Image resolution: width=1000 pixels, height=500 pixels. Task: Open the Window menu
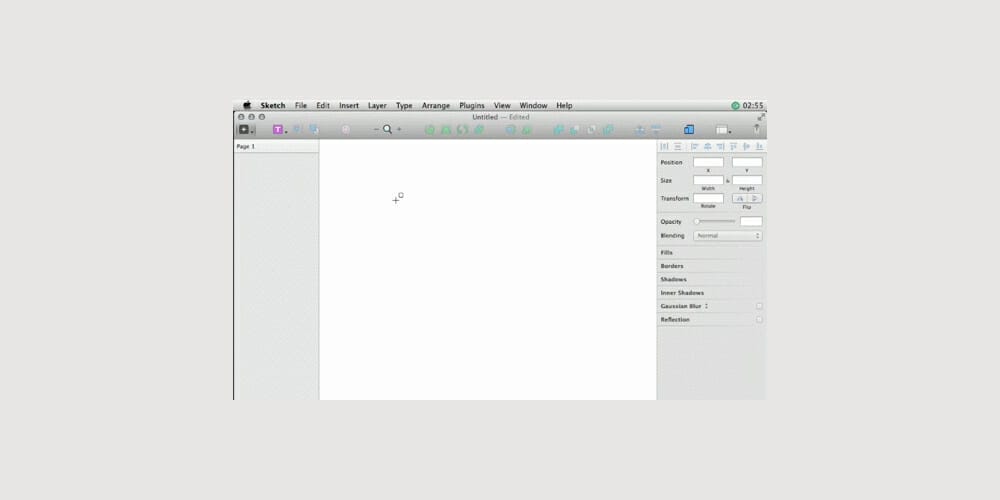point(533,106)
